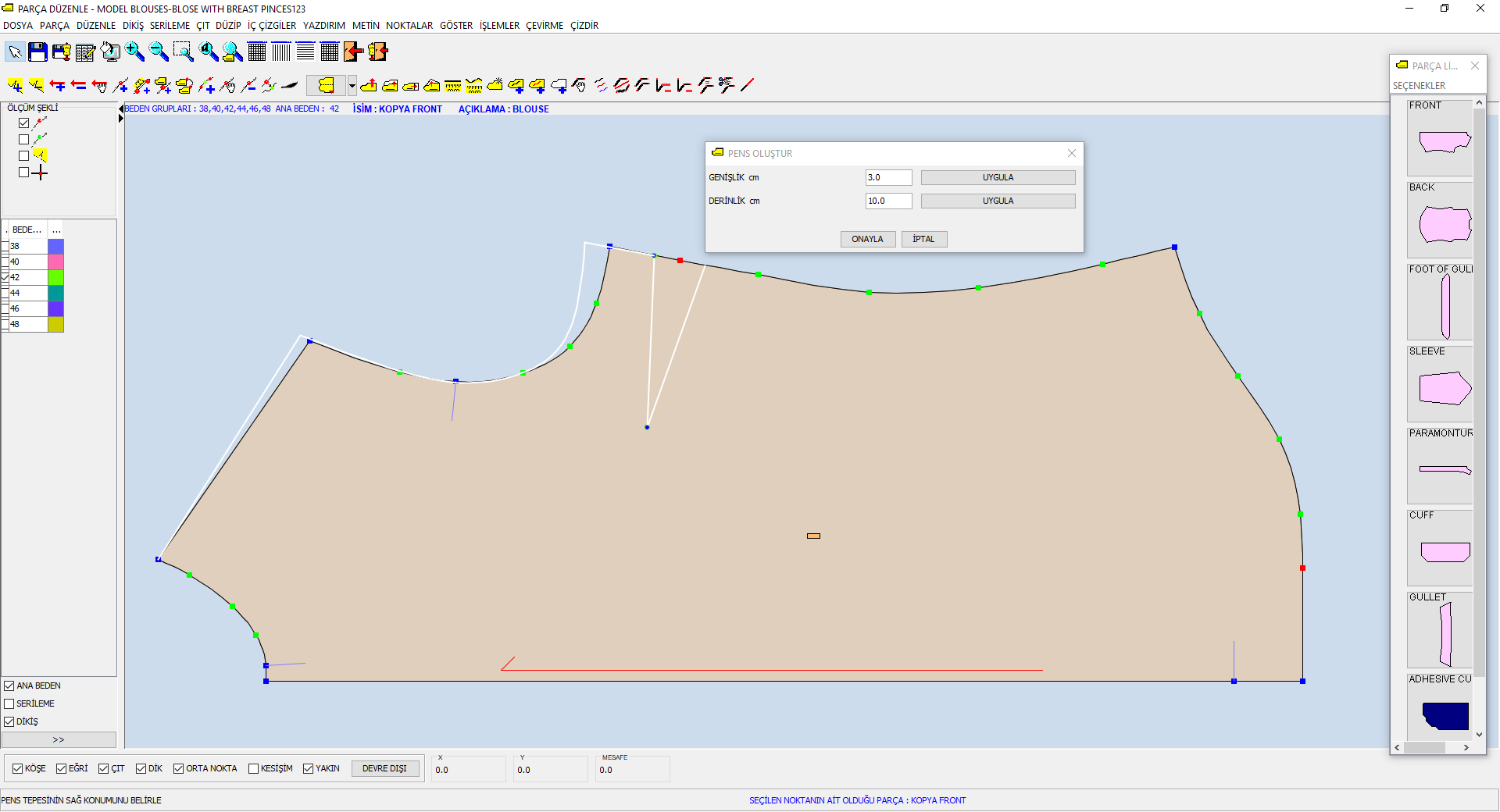
Task: Select the zoom-to-area marquee magnifier icon
Action: point(183,52)
